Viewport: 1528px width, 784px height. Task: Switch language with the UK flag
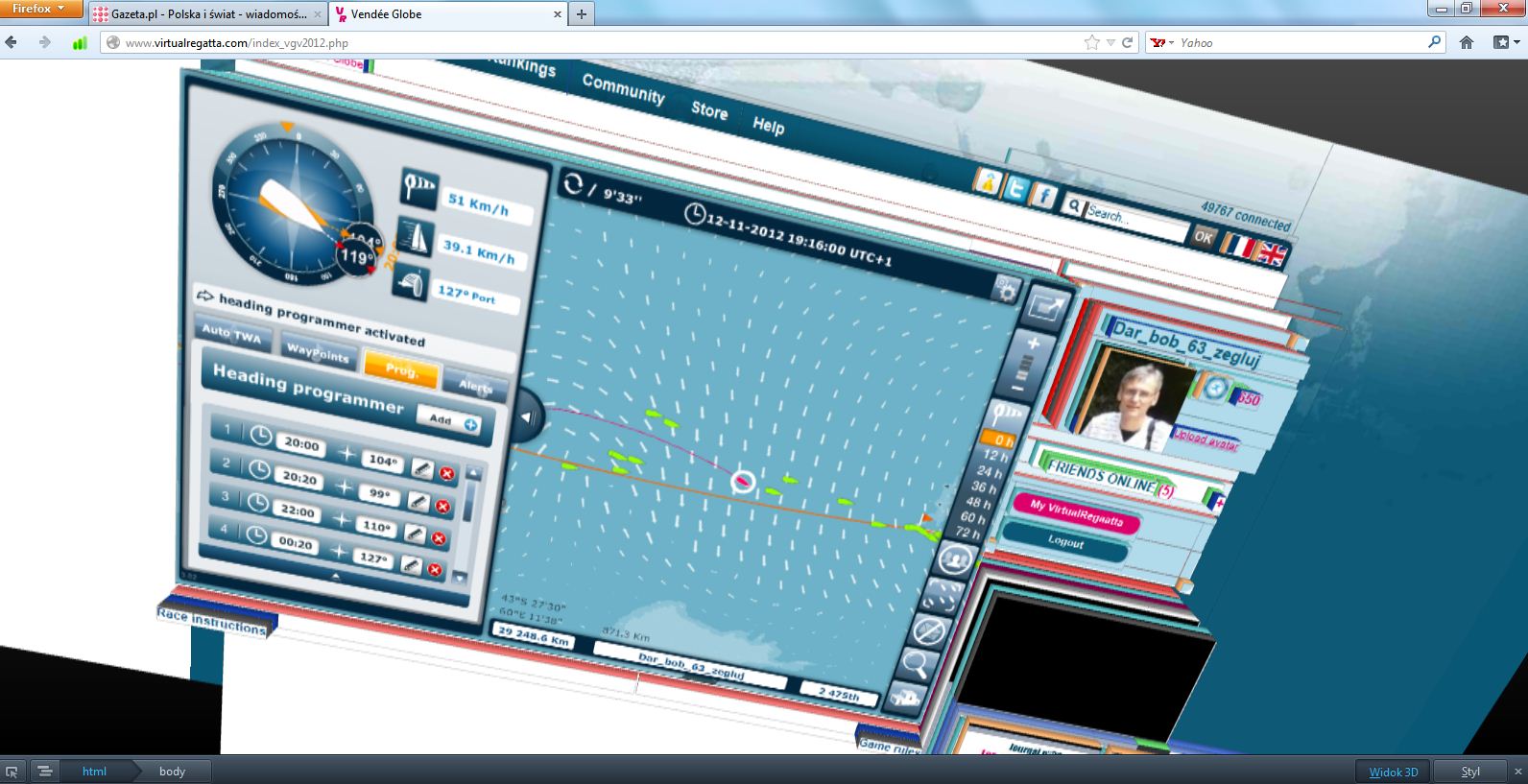(1272, 254)
